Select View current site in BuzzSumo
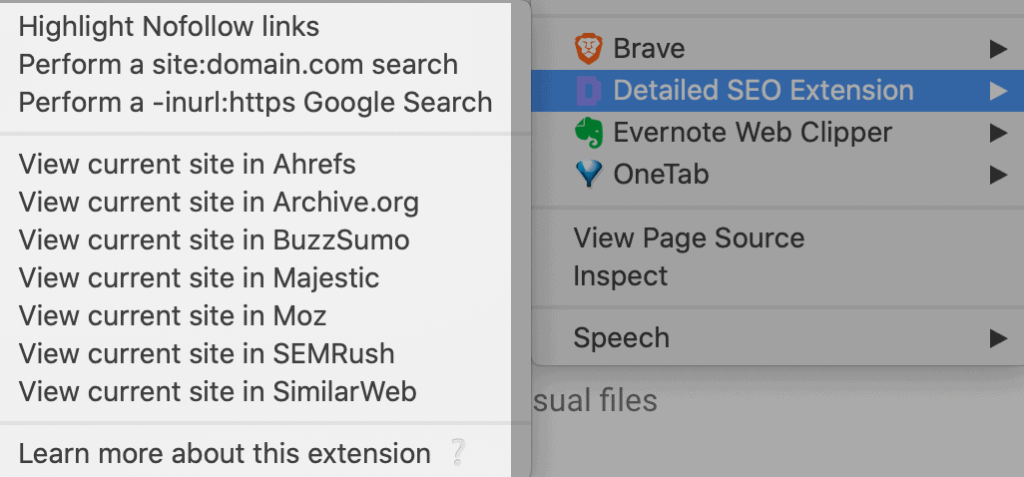Image resolution: width=1024 pixels, height=477 pixels. (x=214, y=240)
